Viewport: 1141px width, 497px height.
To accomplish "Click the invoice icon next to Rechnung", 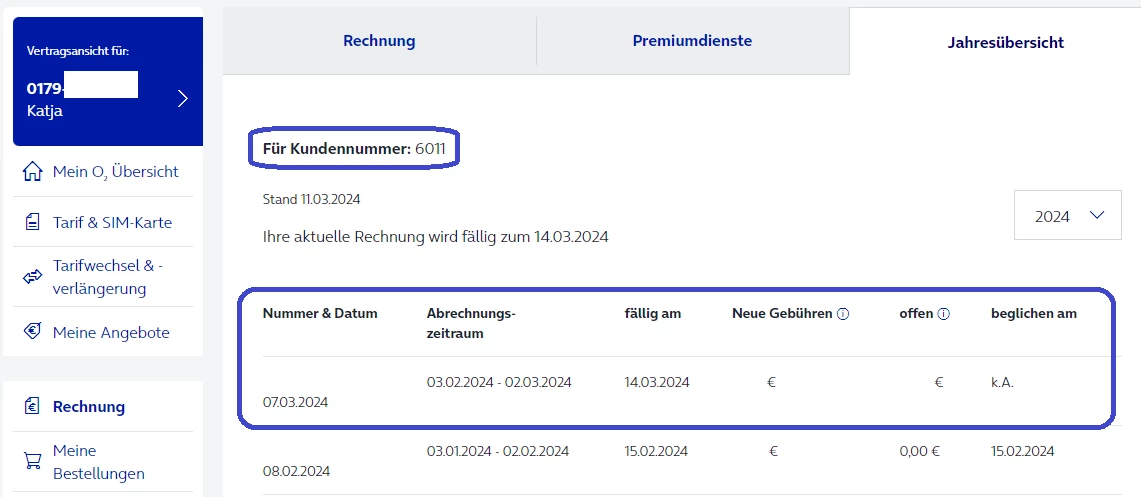I will pos(33,407).
